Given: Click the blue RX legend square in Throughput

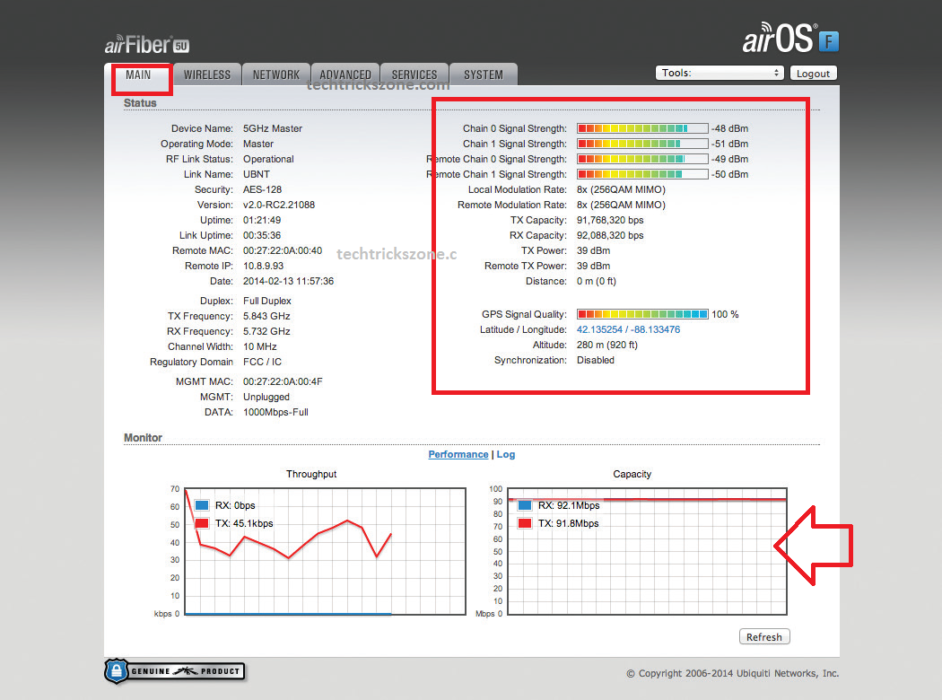Looking at the screenshot, I should coord(201,506).
